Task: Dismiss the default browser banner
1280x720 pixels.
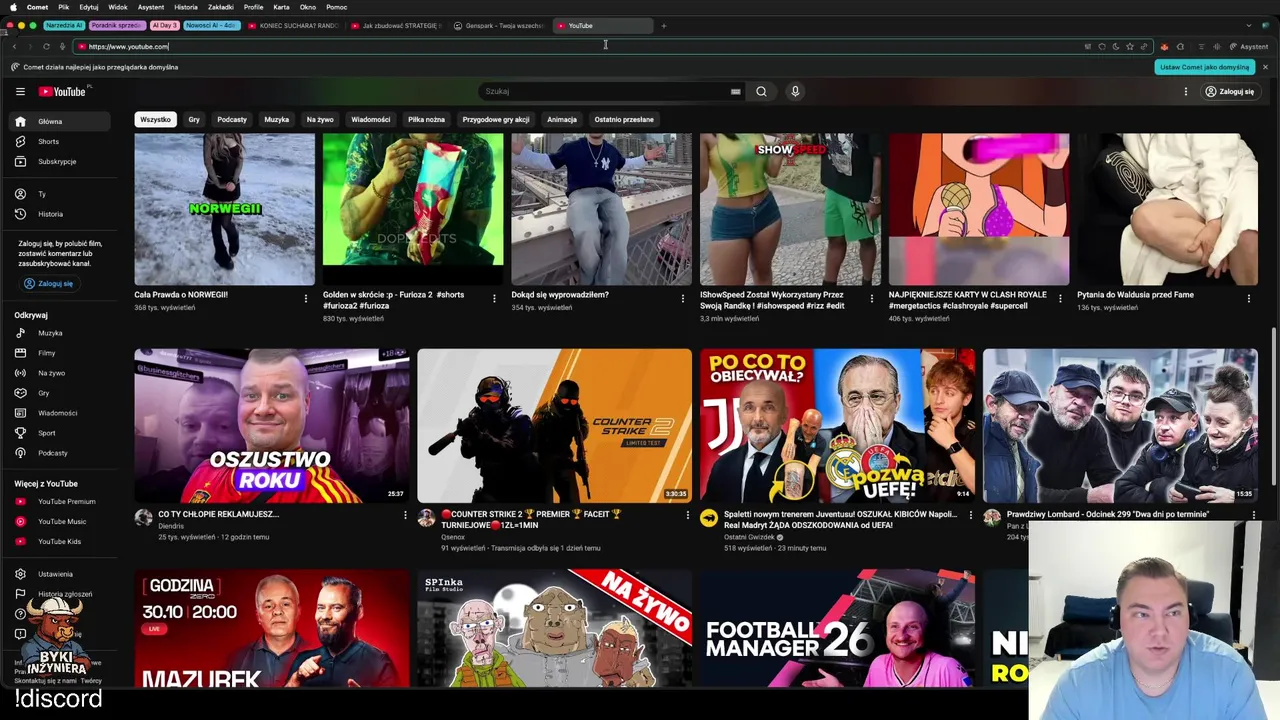Action: 1265,67
